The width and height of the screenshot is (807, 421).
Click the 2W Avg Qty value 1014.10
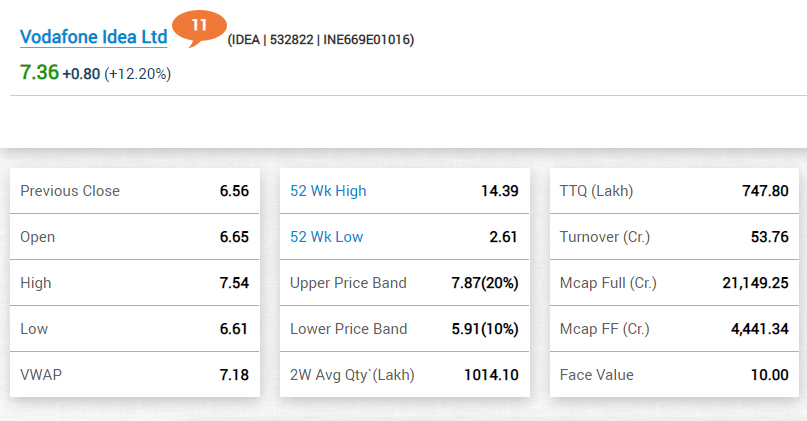click(x=491, y=375)
